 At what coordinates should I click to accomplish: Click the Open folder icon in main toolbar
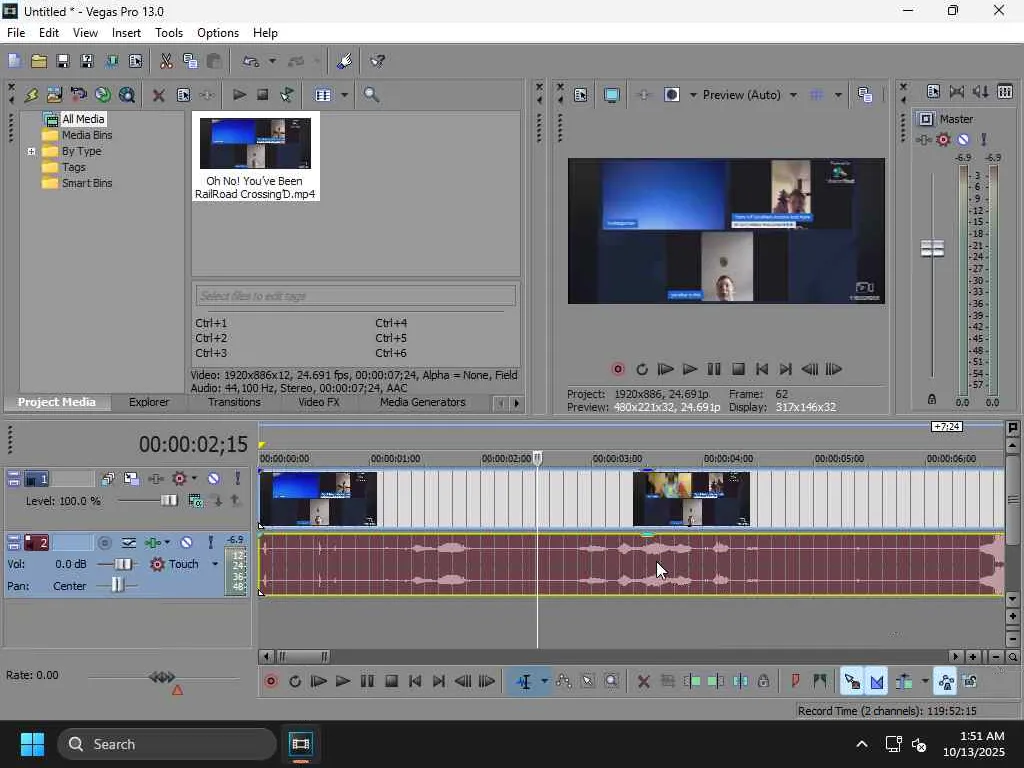(38, 61)
